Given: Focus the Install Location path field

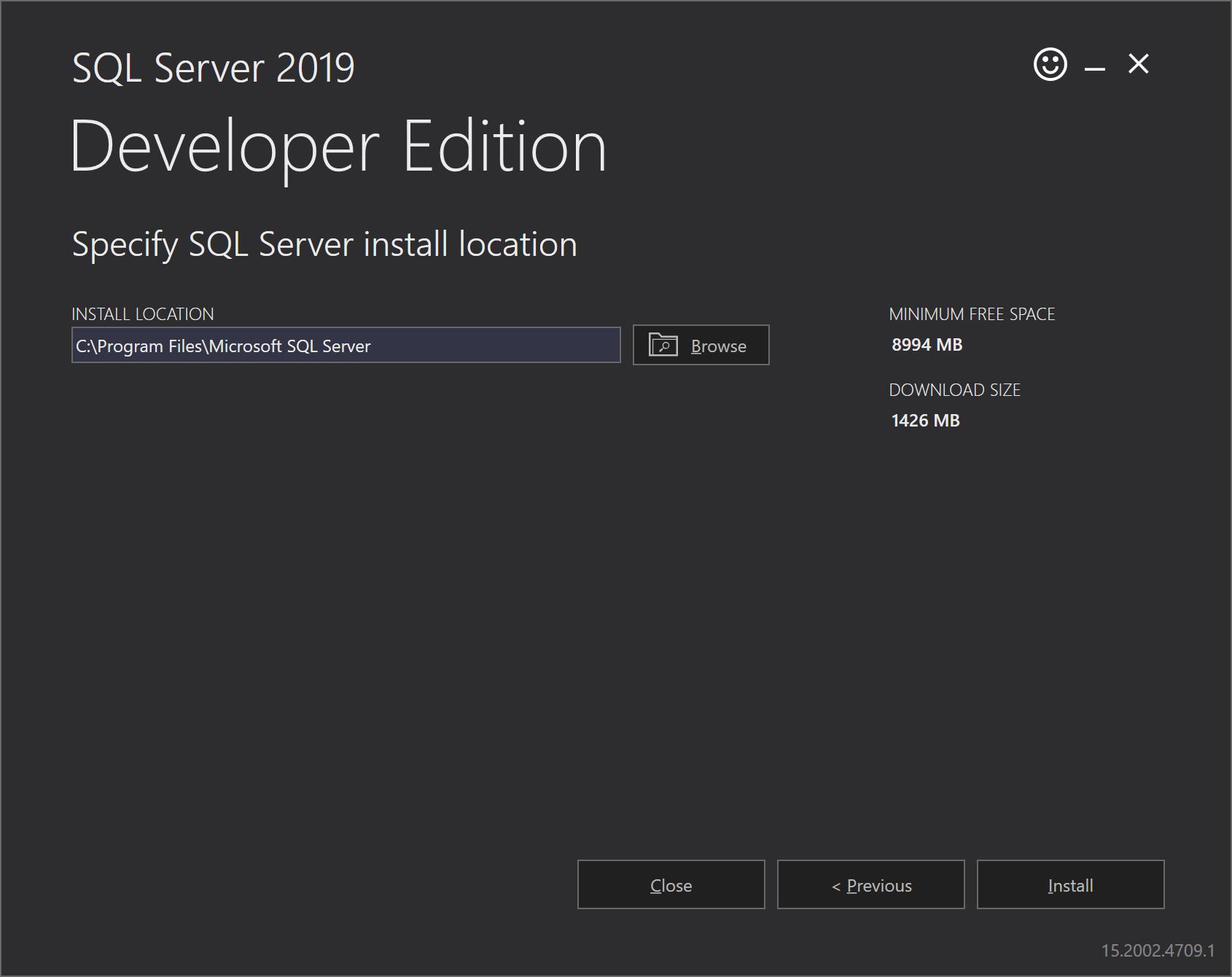Looking at the screenshot, I should tap(346, 345).
